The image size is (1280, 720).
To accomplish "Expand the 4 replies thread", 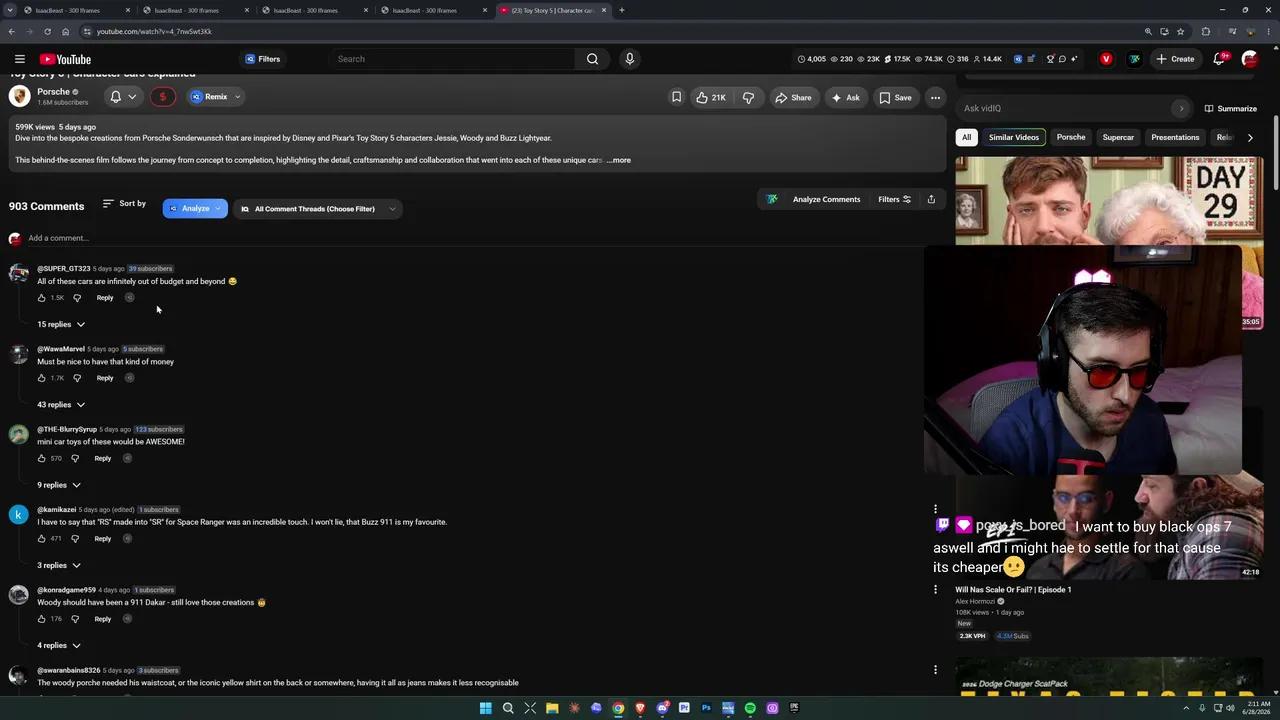I will point(59,646).
